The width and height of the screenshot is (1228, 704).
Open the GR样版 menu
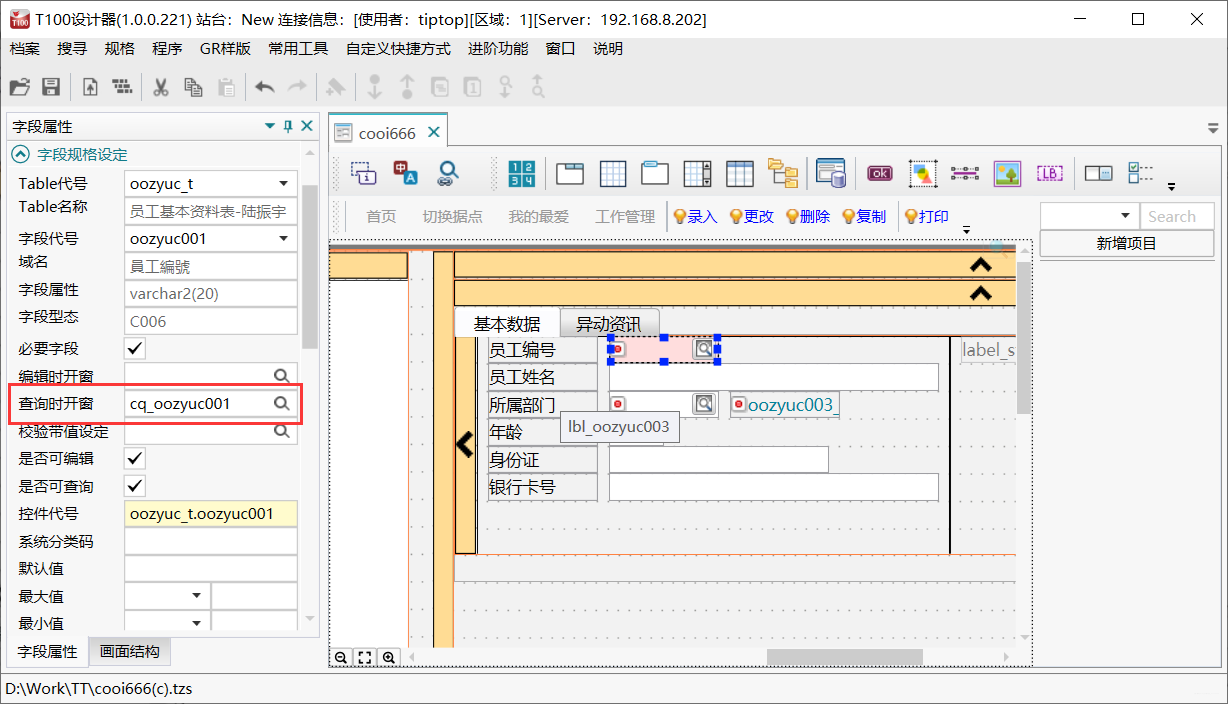pyautogui.click(x=225, y=48)
